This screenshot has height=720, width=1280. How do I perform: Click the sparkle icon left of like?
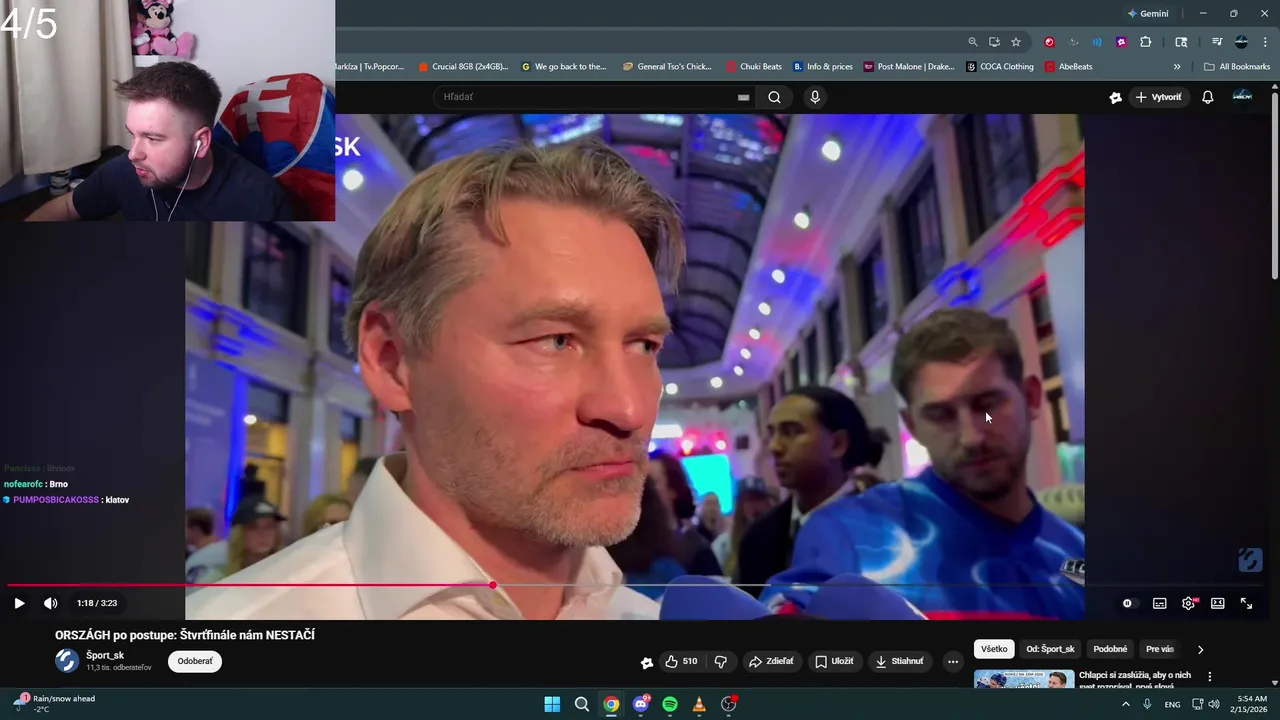647,662
